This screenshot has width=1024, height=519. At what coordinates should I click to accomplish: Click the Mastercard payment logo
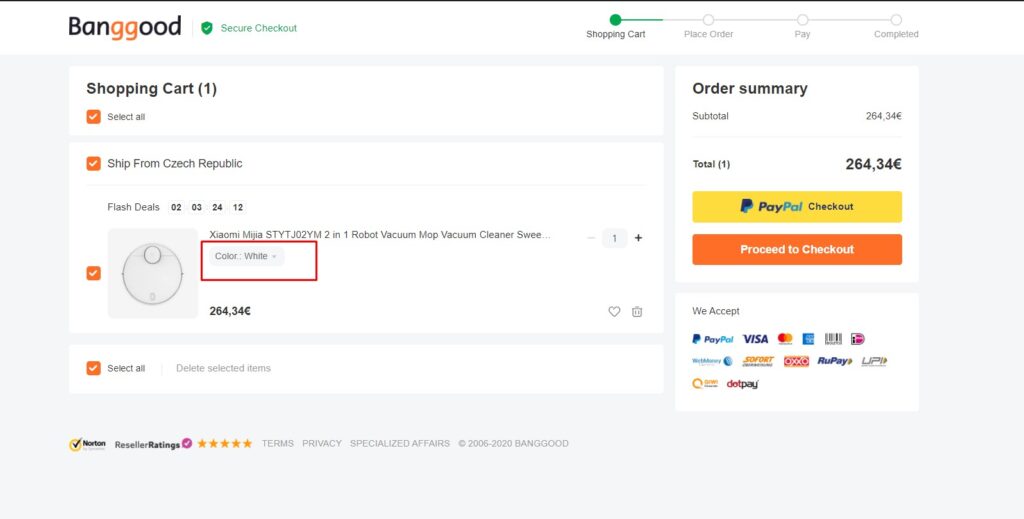[785, 338]
